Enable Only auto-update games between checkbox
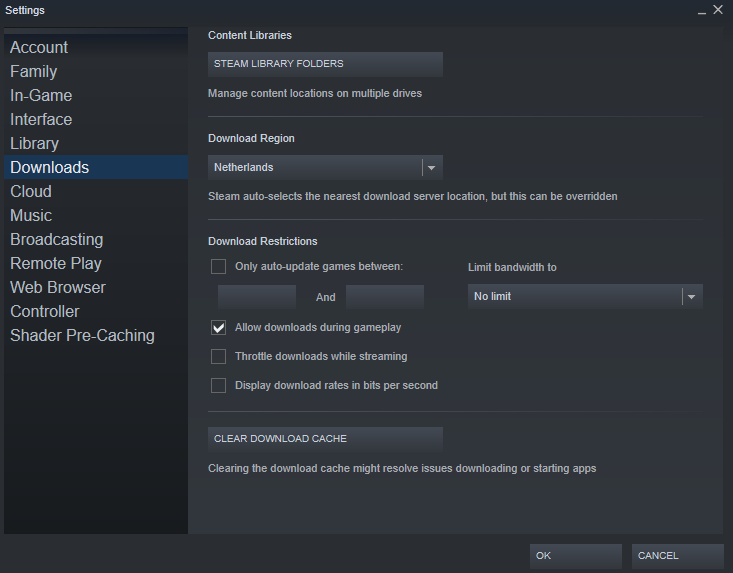 (x=218, y=266)
